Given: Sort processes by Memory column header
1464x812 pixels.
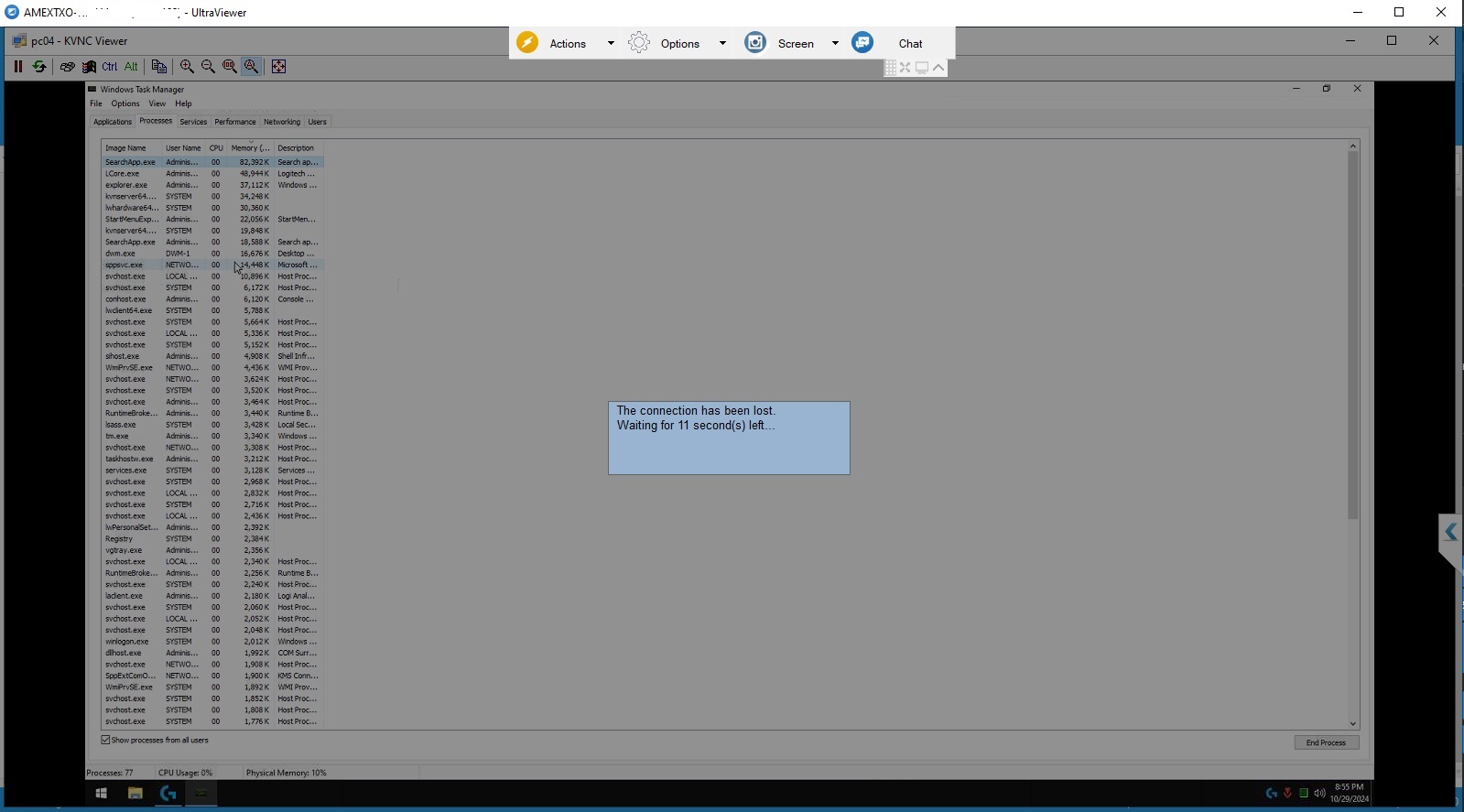Looking at the screenshot, I should click(x=250, y=148).
